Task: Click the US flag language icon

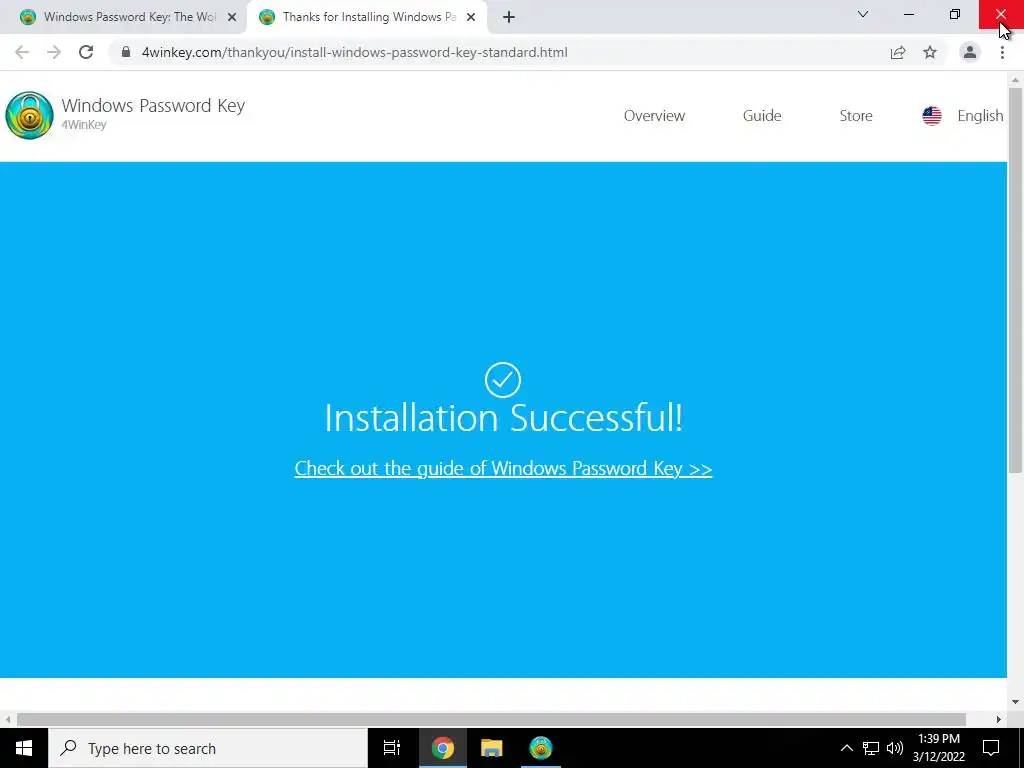Action: click(932, 116)
